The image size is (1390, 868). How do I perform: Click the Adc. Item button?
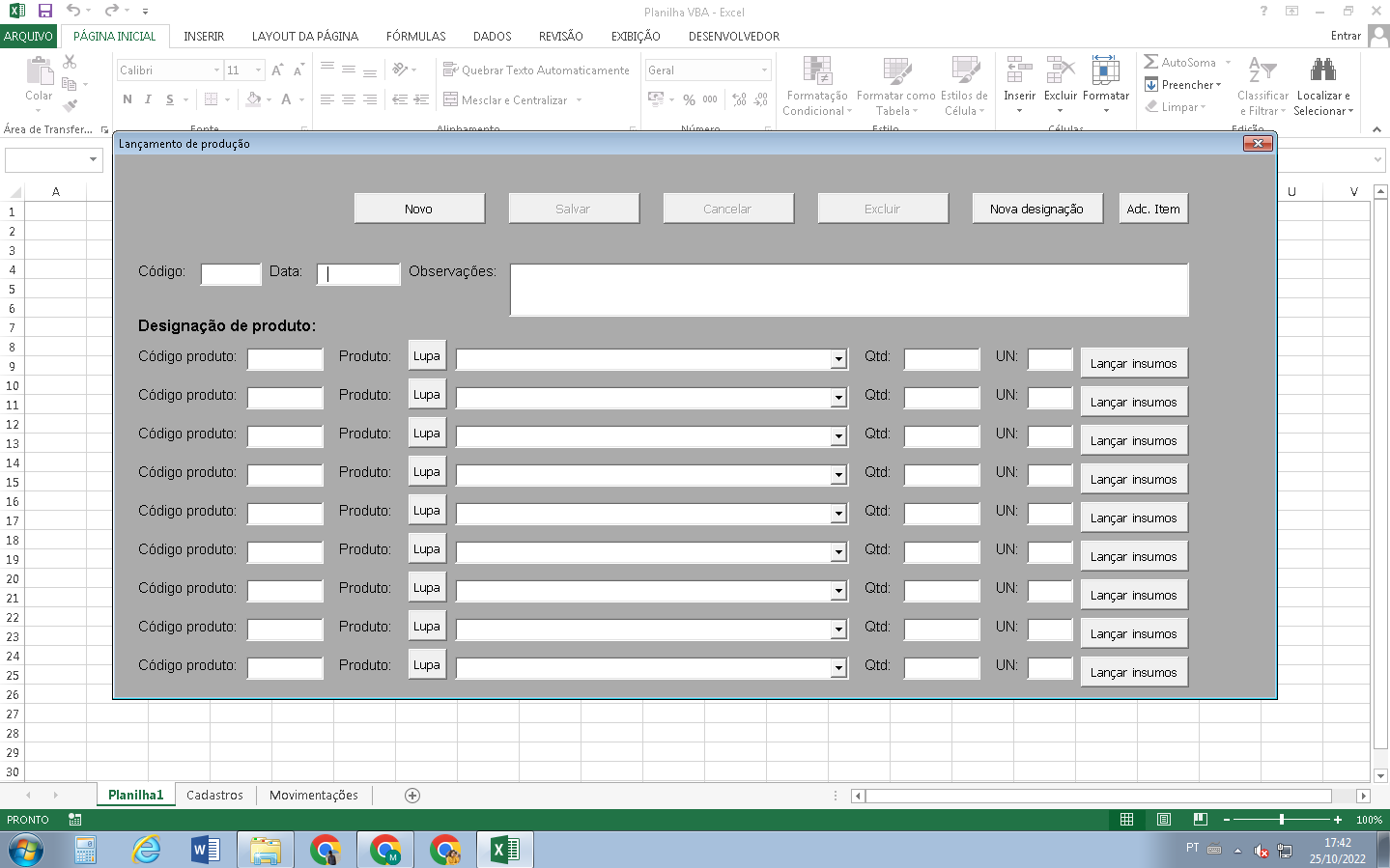pos(1153,209)
